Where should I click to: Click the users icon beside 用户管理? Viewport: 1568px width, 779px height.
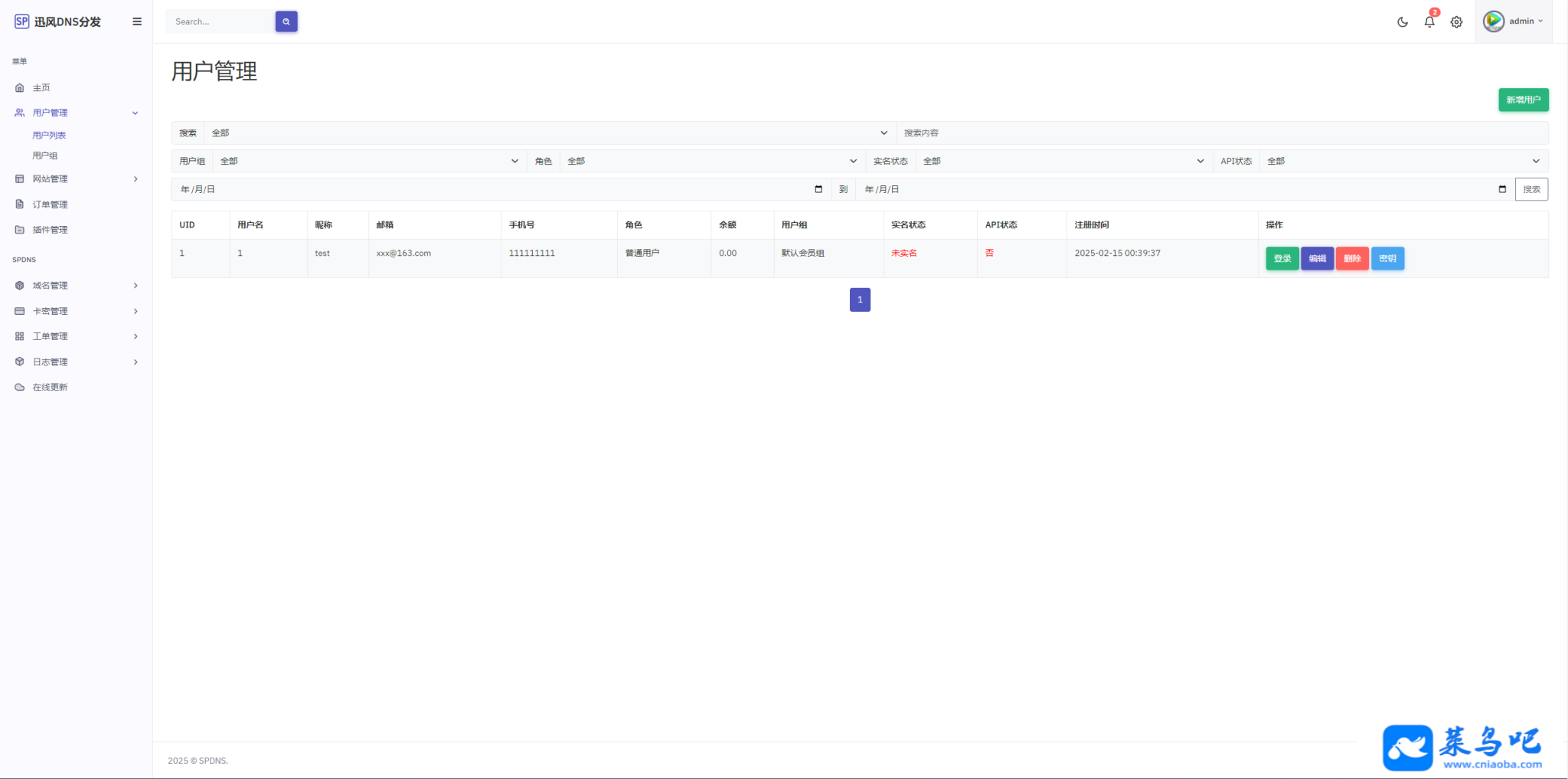tap(20, 113)
